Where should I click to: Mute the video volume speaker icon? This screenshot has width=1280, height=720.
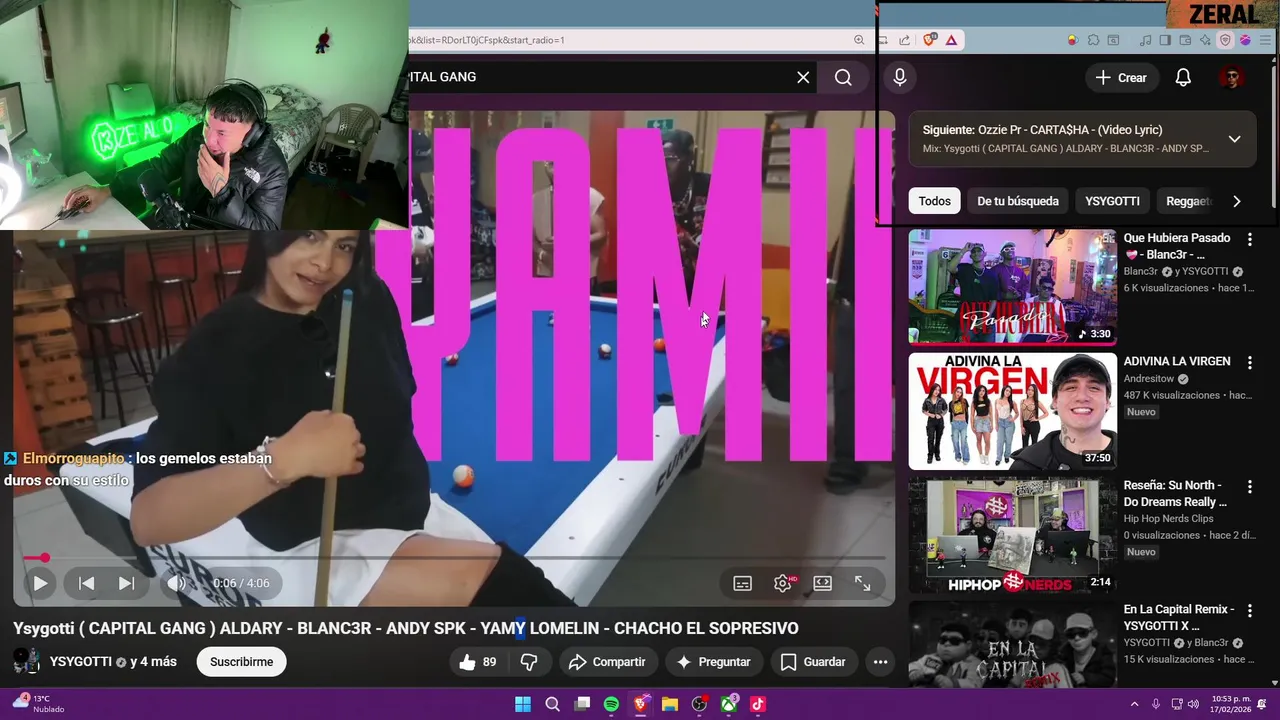coord(176,583)
